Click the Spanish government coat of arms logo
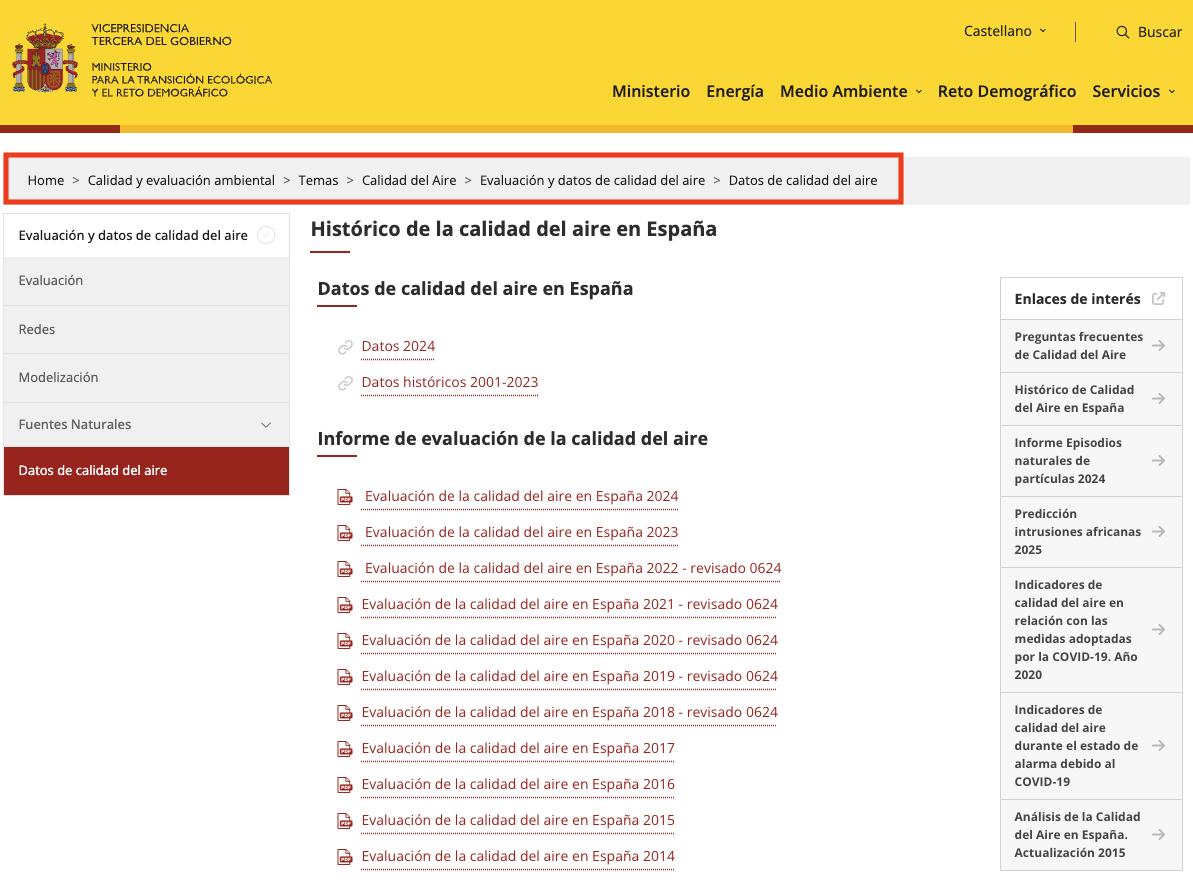Screen dimensions: 1193x882 click(45, 60)
